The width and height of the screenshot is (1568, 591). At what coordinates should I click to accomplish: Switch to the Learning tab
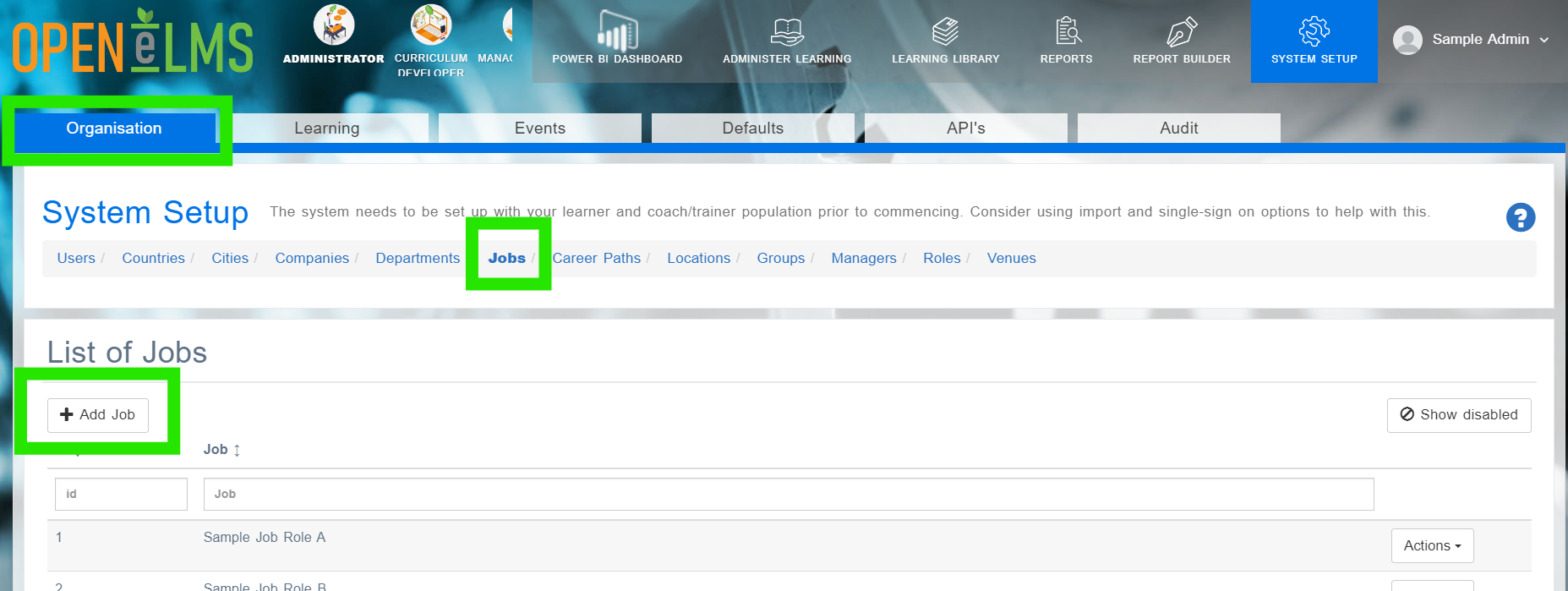327,129
